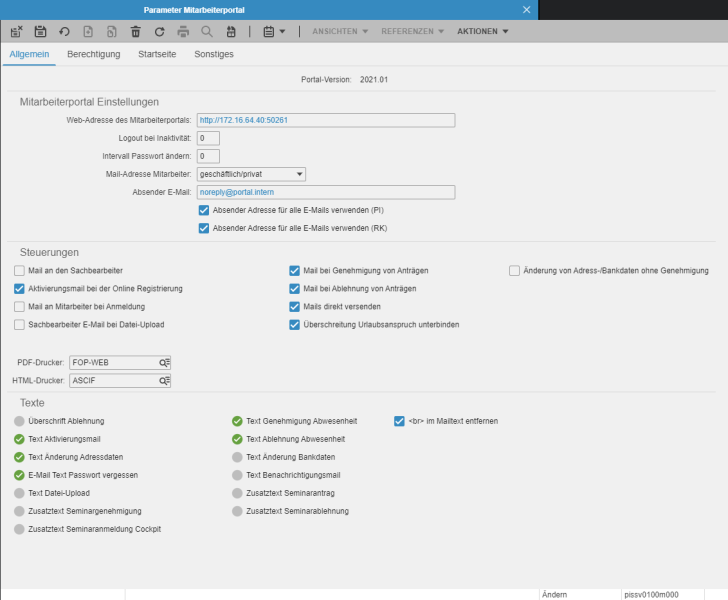Click the new document icon
Viewport: 728px width, 600px height.
coord(88,31)
